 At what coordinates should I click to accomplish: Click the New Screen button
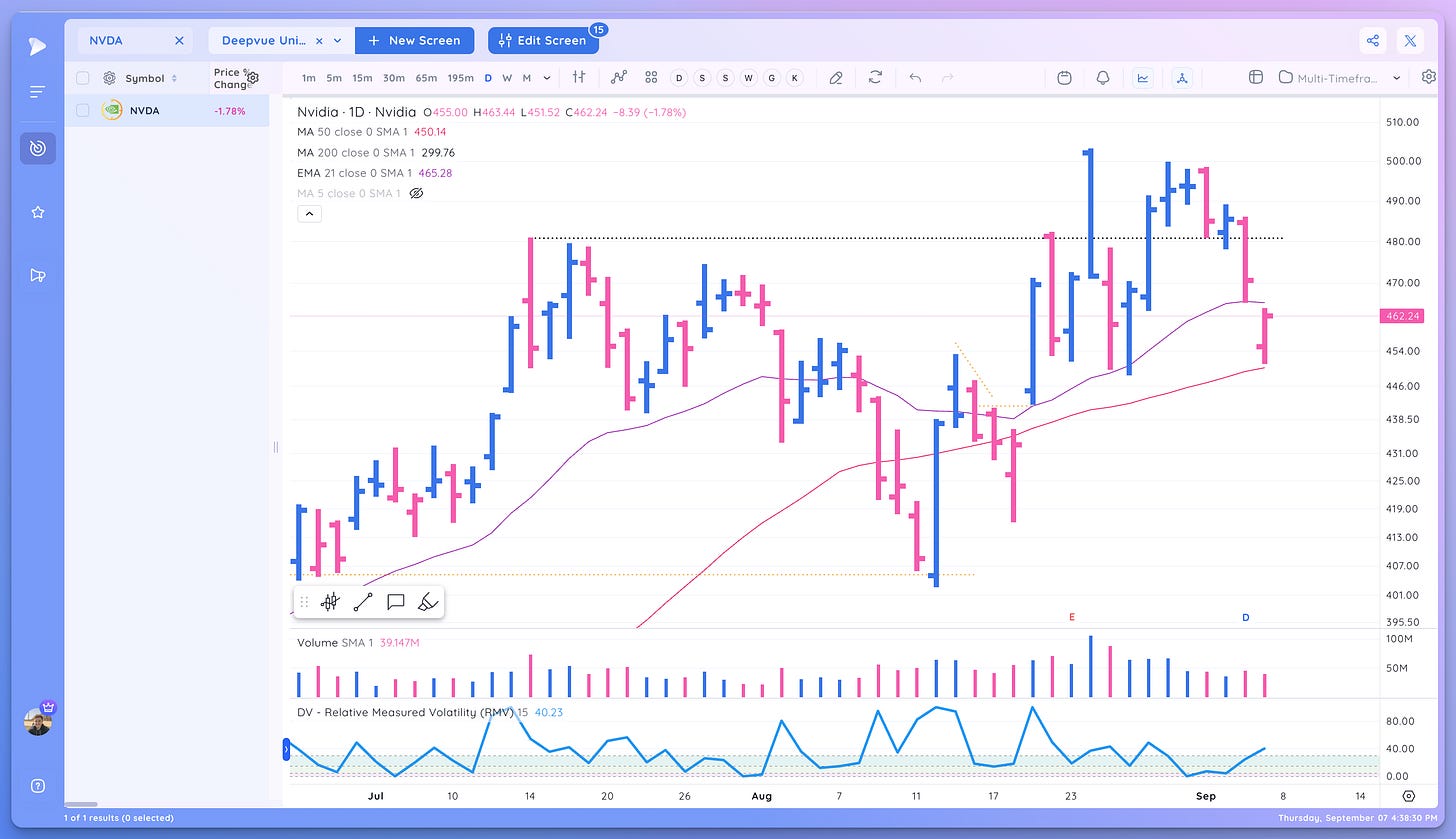coord(414,41)
